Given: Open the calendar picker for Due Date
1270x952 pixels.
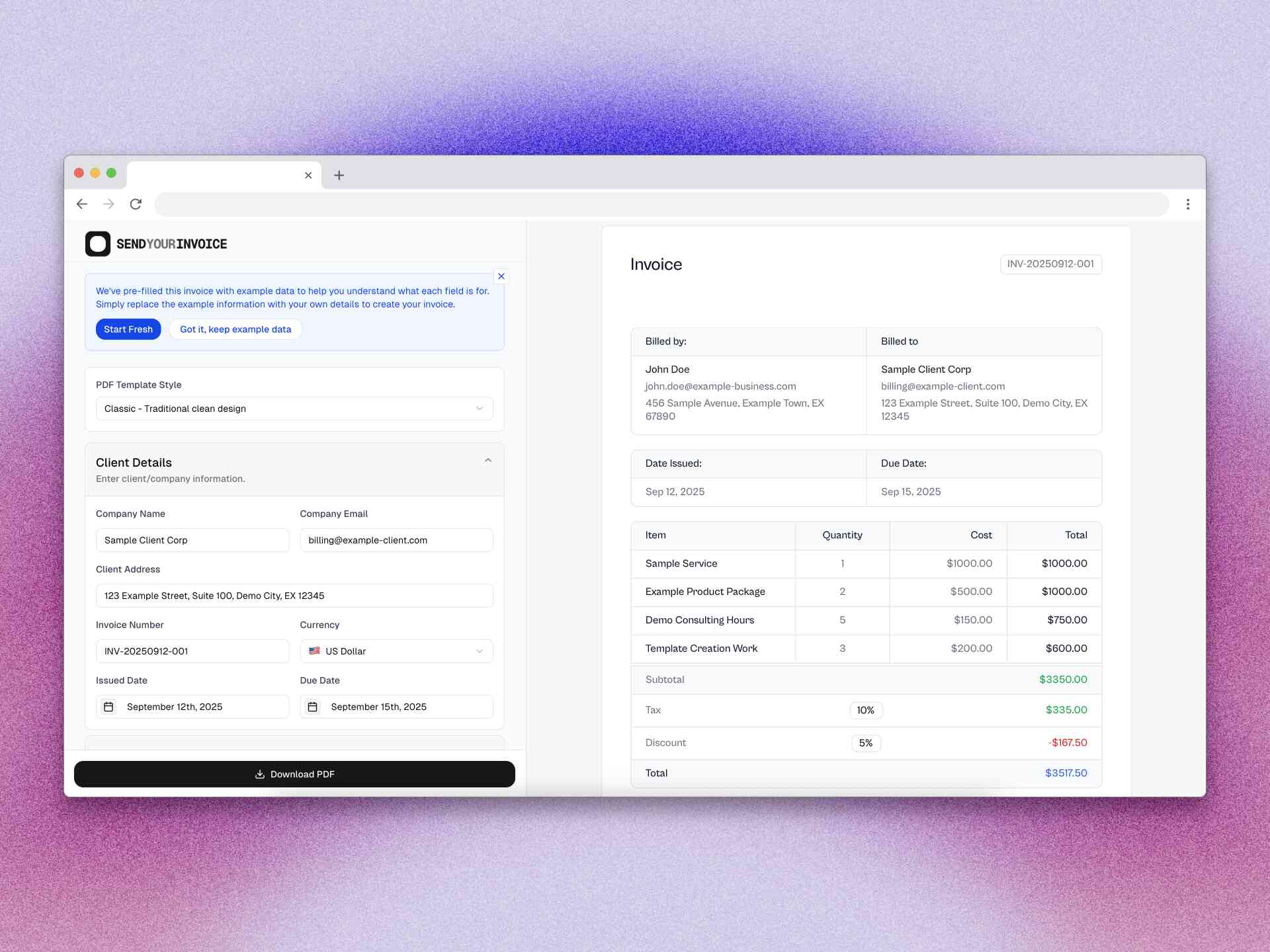Looking at the screenshot, I should coord(313,706).
